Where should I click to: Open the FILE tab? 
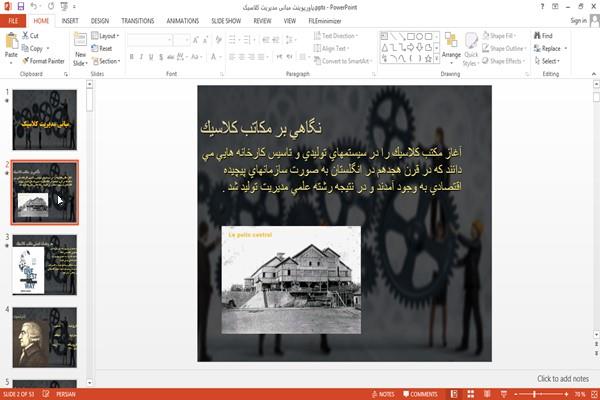click(x=13, y=21)
